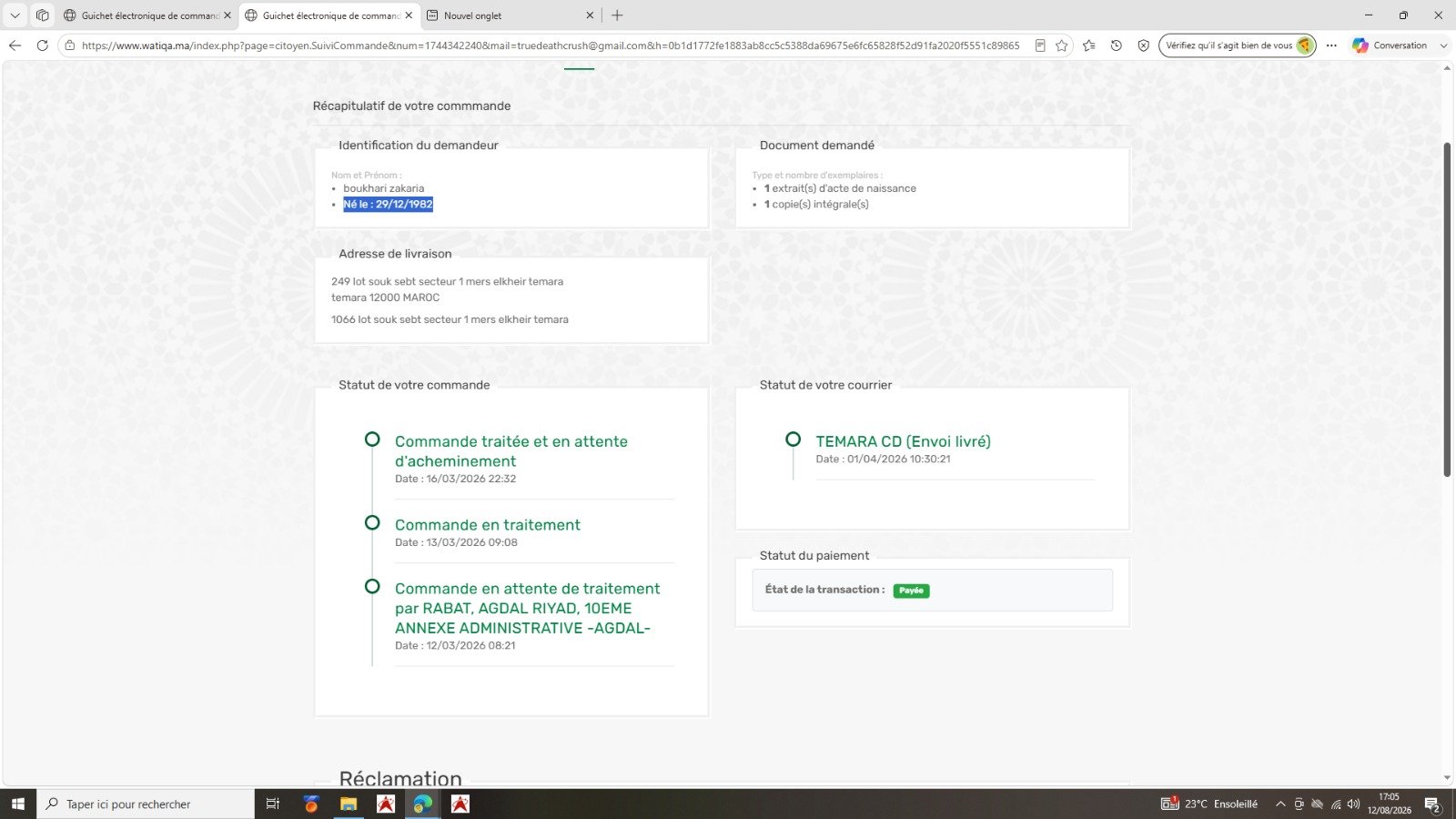Click the page vertical scrollbar thumb

click(1447, 309)
